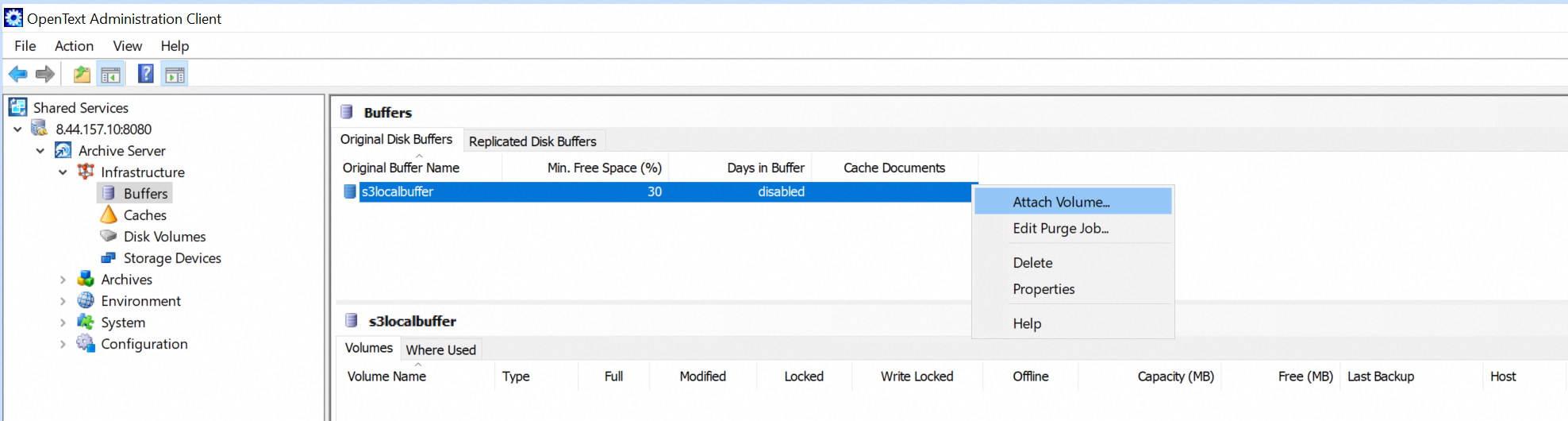The width and height of the screenshot is (1568, 421).
Task: Click the s3localbuffer details header icon
Action: click(x=352, y=321)
